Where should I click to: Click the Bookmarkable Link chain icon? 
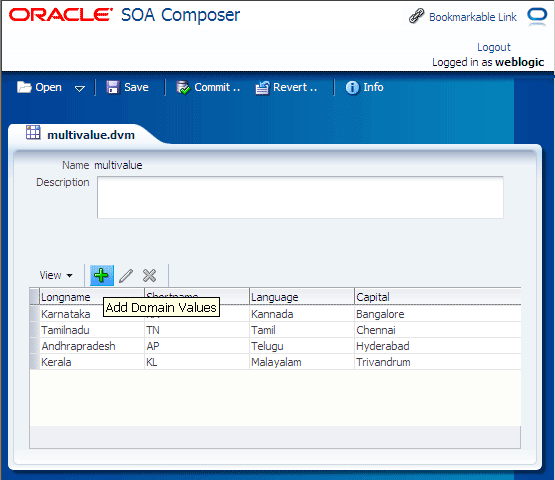pos(416,16)
